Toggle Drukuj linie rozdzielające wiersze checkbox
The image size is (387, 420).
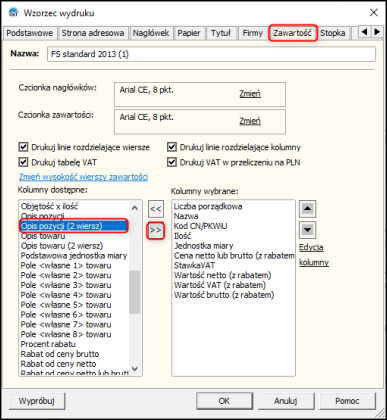pos(23,147)
